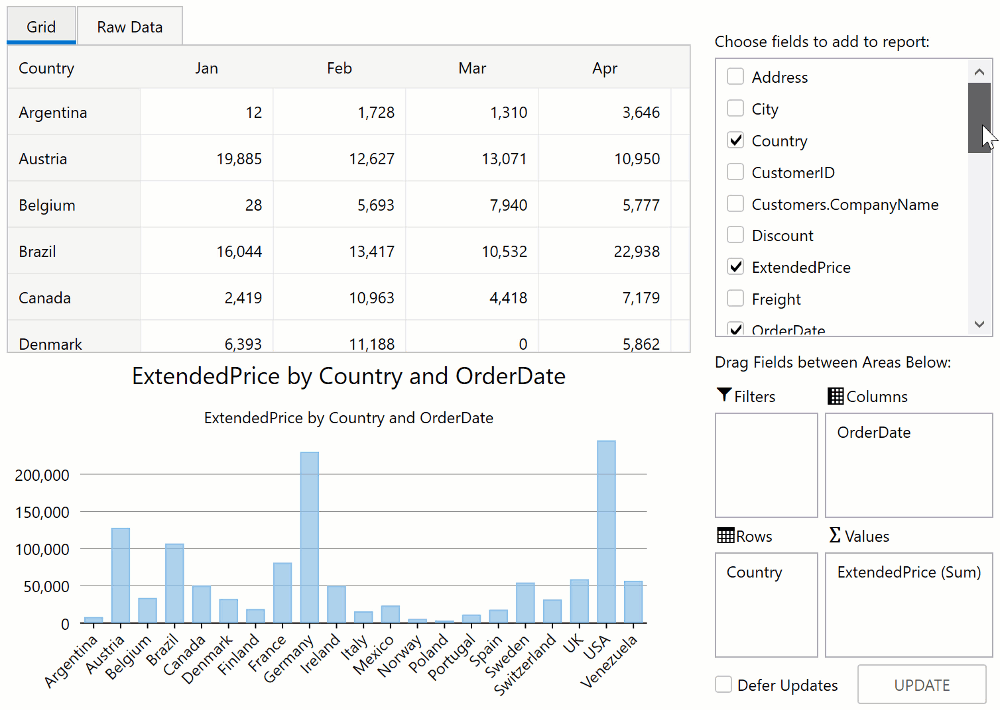Check the Discount field checkbox
This screenshot has height=710, width=1000.
(x=735, y=235)
